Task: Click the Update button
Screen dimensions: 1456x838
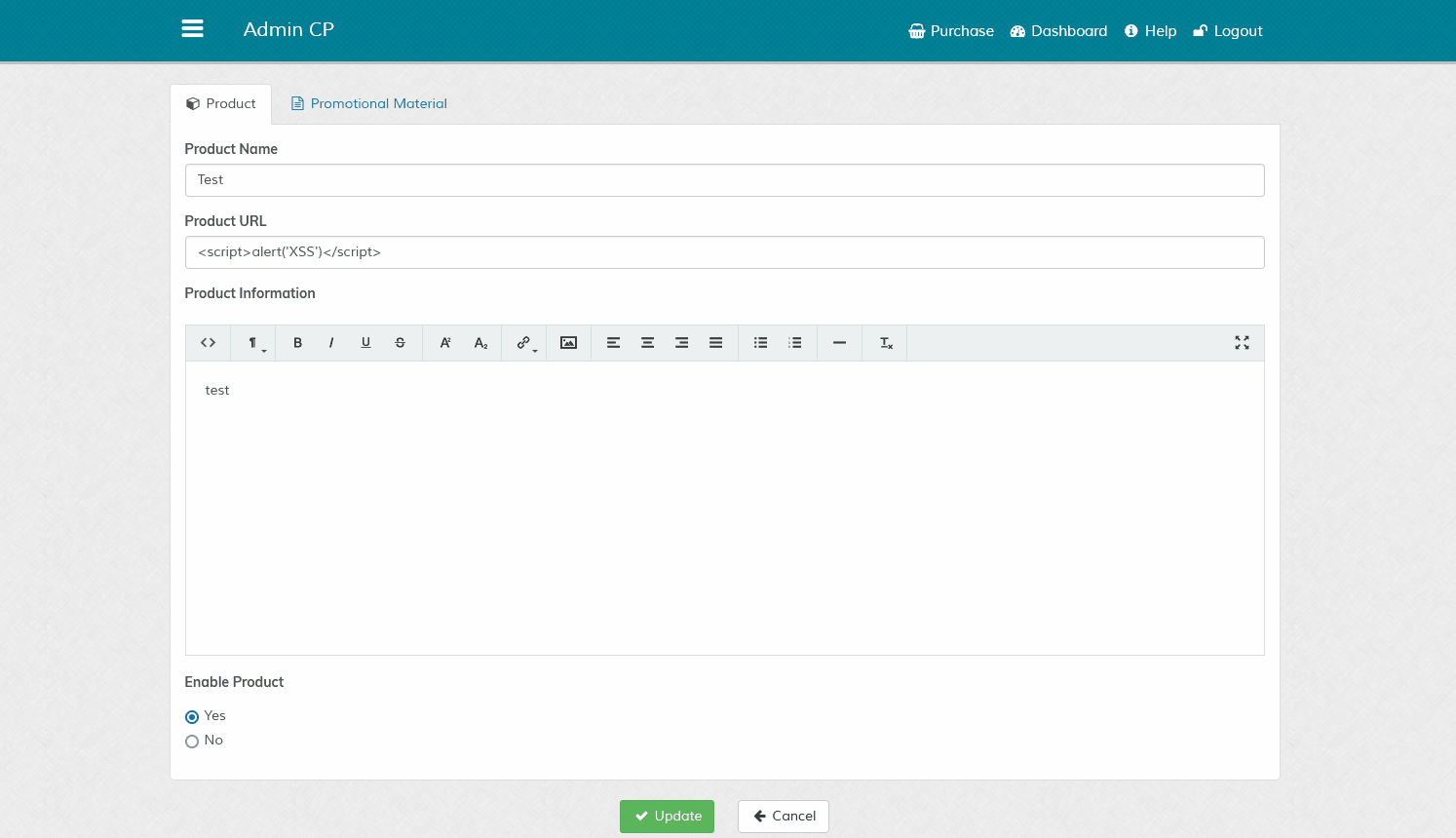Action: pos(667,817)
